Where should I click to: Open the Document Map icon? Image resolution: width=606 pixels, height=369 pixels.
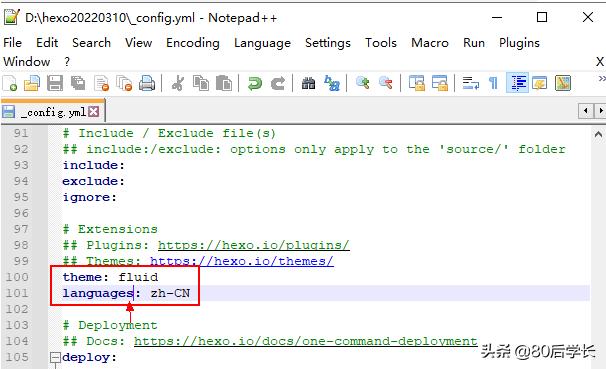563,83
